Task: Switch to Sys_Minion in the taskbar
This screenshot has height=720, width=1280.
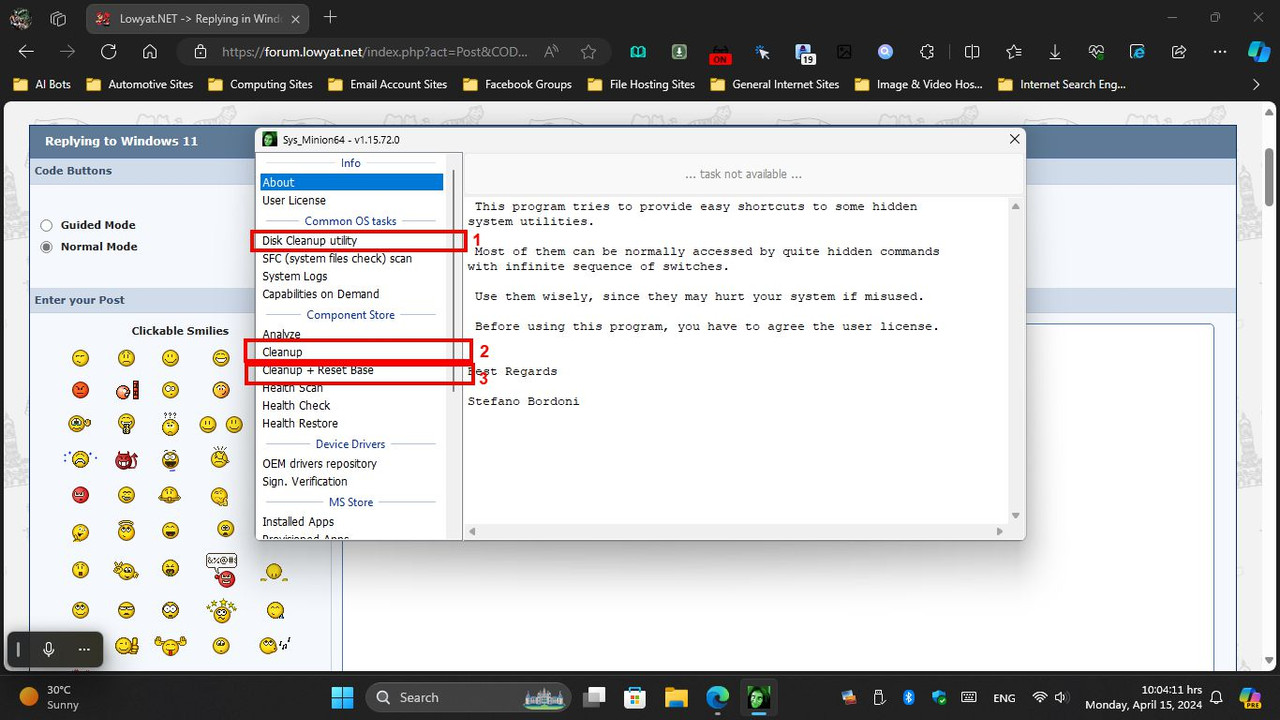Action: [x=759, y=697]
